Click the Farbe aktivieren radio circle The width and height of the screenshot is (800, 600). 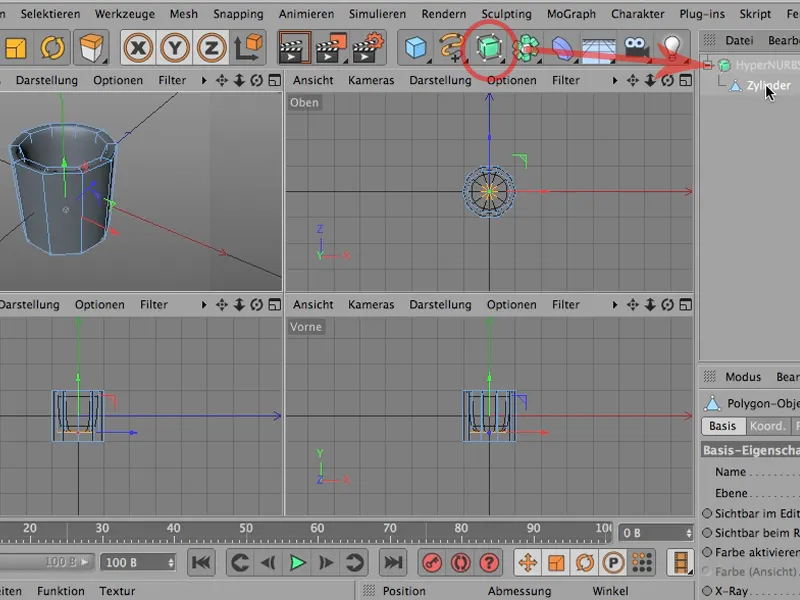707,552
